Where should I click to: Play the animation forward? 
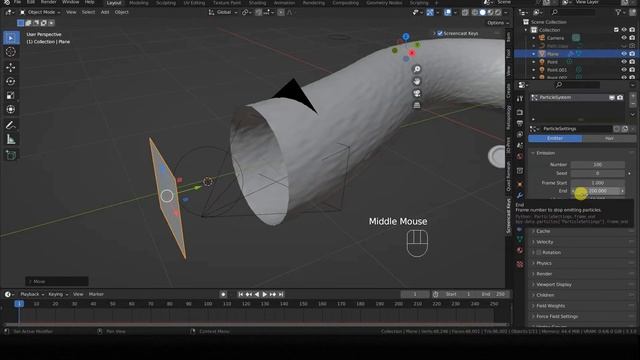264,294
